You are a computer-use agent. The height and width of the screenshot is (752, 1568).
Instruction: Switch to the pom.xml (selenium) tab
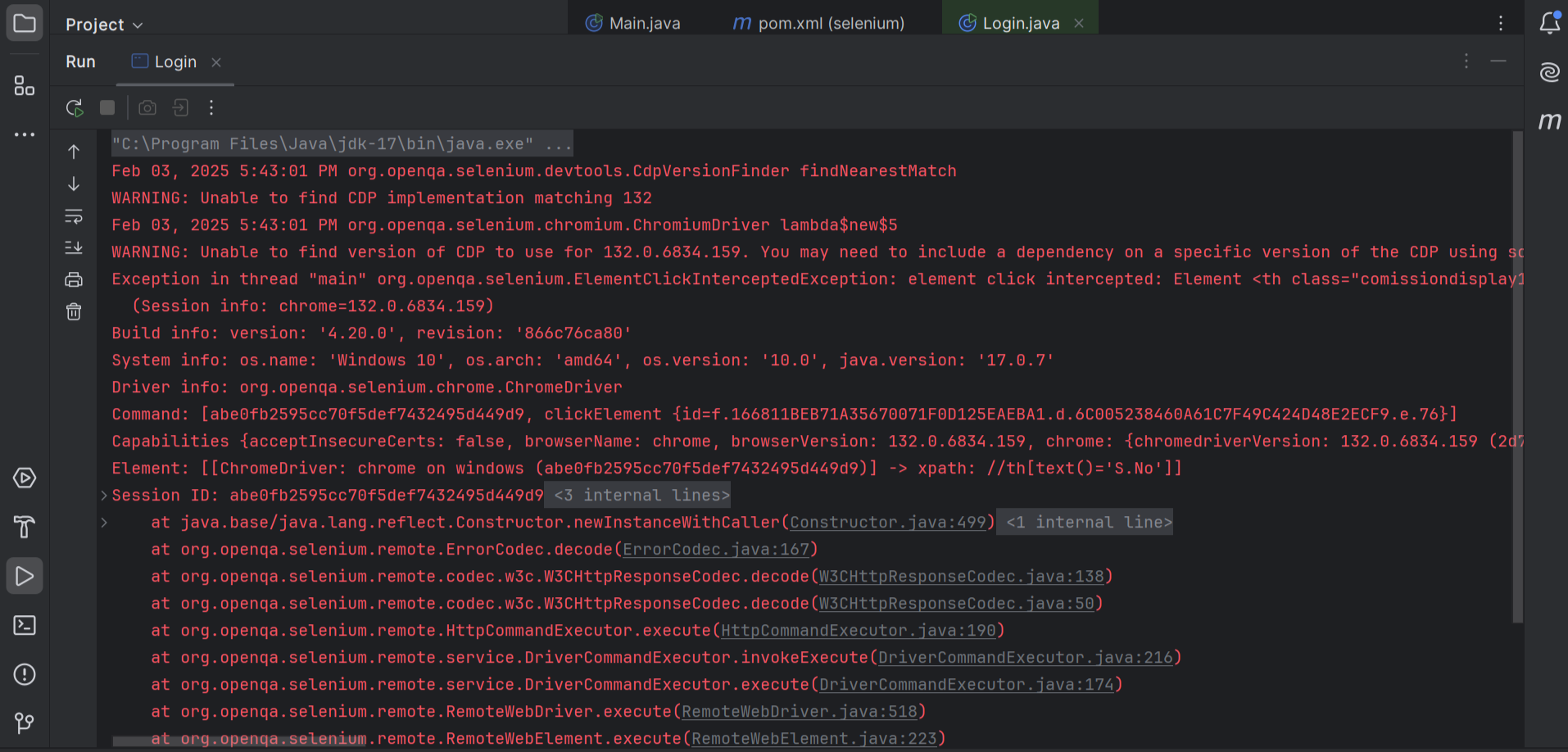tap(818, 23)
